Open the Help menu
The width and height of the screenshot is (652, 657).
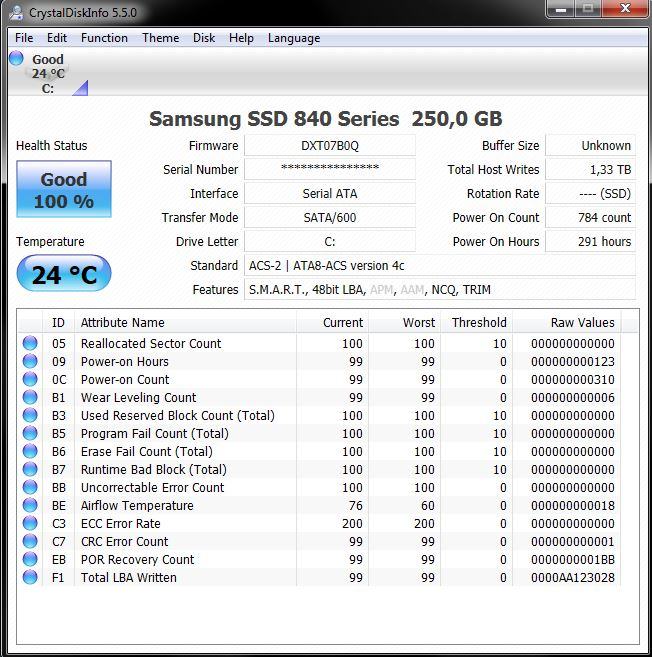click(x=241, y=38)
